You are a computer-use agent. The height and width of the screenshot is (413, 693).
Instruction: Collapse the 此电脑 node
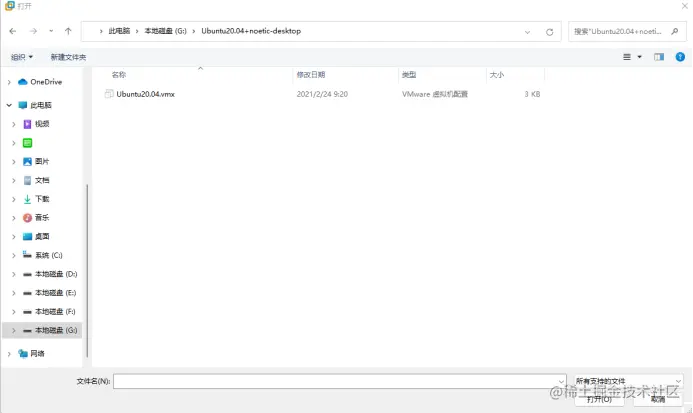coord(9,105)
